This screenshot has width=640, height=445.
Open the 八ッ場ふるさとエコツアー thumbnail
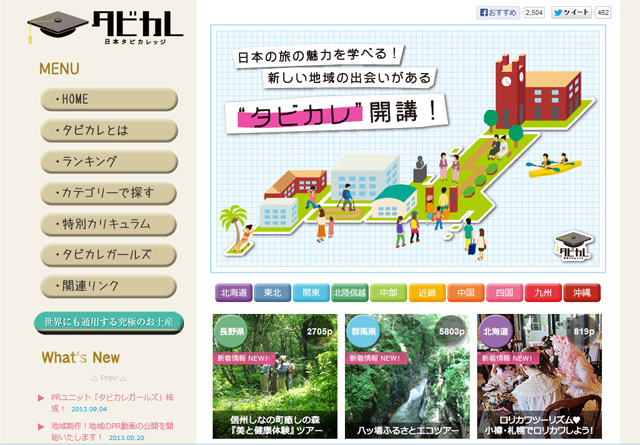pyautogui.click(x=407, y=376)
